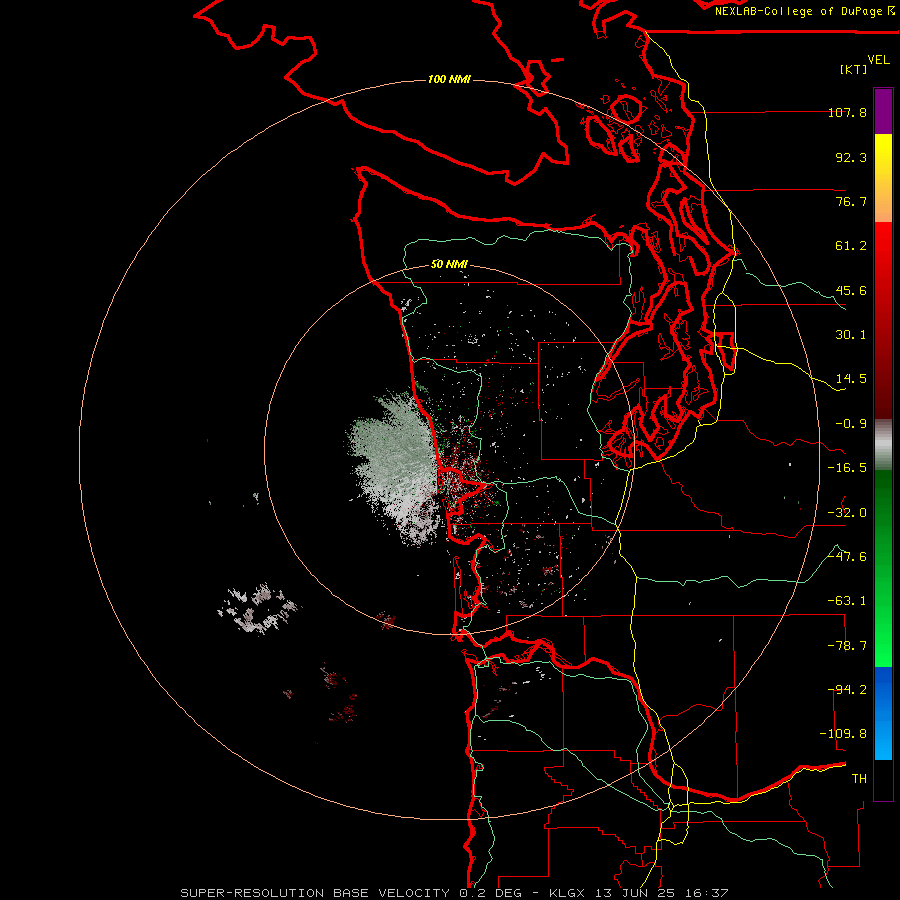Click the 30.1 velocity scale value
900x900 pixels.
tap(851, 335)
